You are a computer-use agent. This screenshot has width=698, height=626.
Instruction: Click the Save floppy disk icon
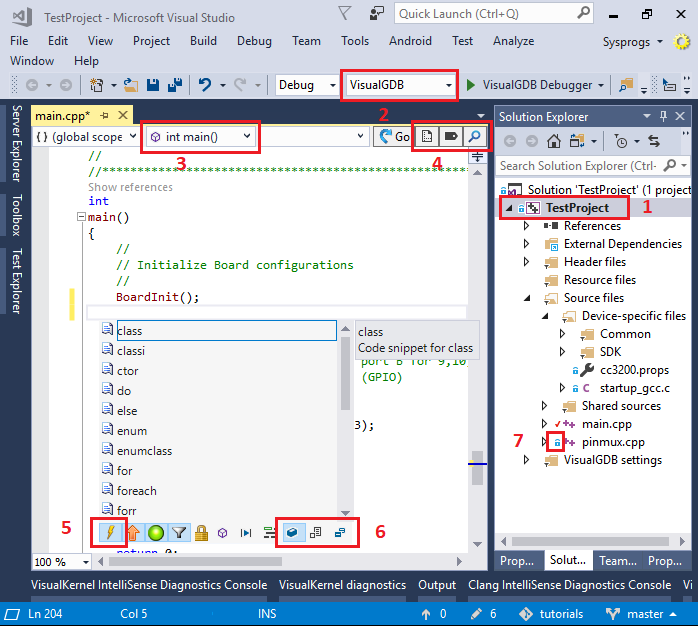coord(153,85)
